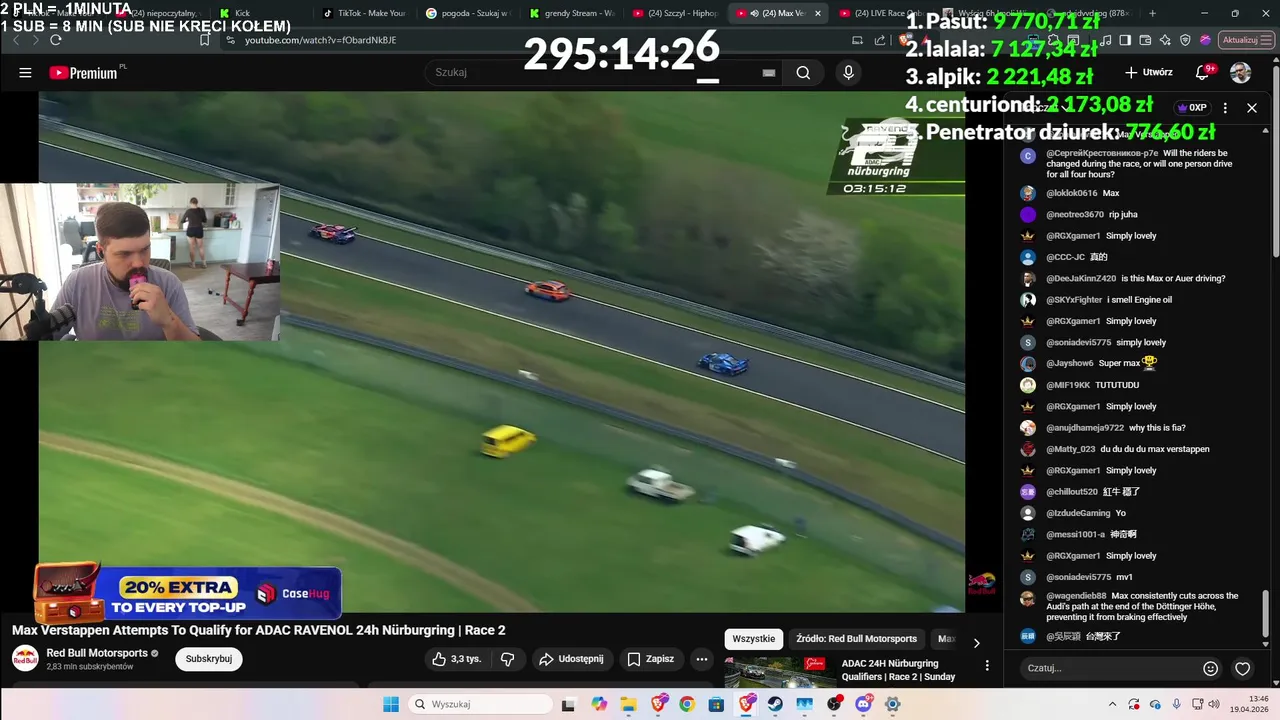Click the Red Bull channel avatar
This screenshot has height=720, width=1280.
coord(25,659)
